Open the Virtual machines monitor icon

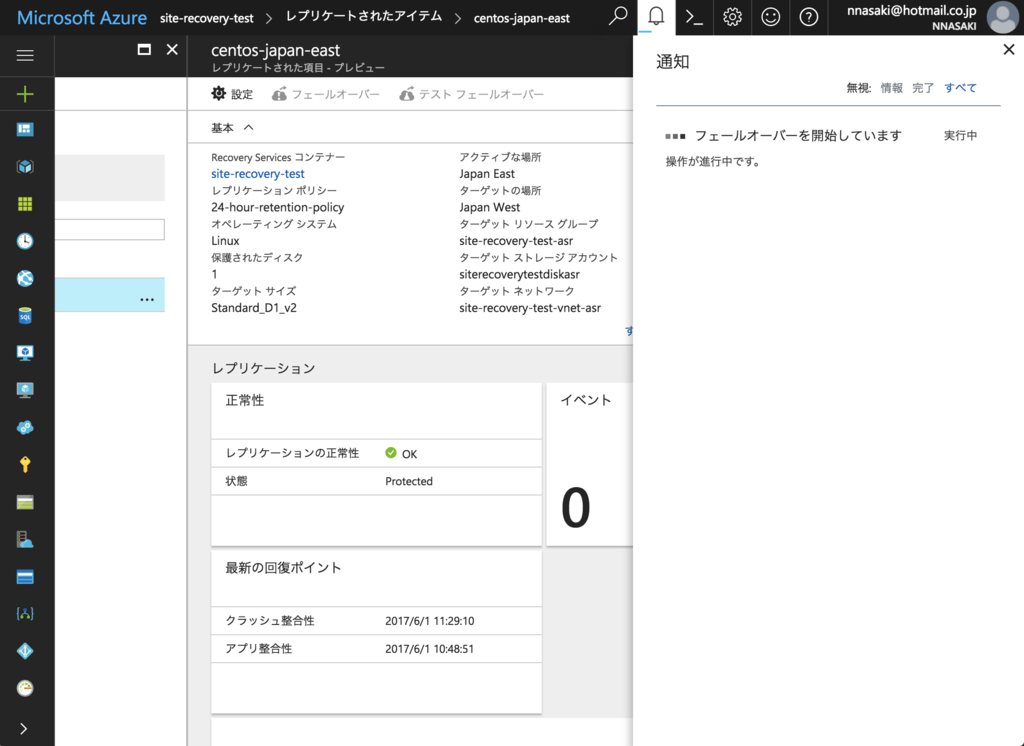tap(25, 353)
